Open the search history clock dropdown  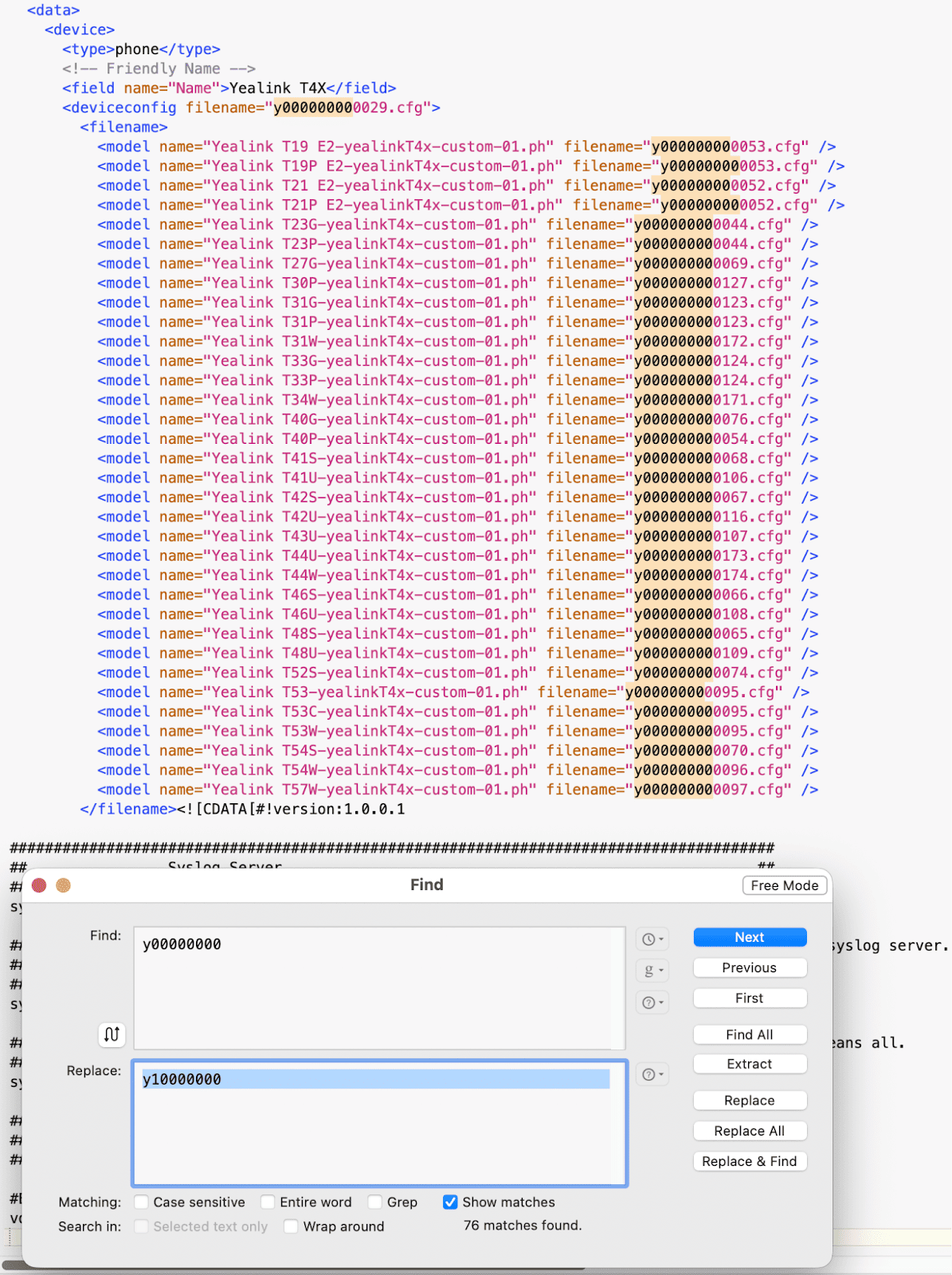tap(652, 940)
